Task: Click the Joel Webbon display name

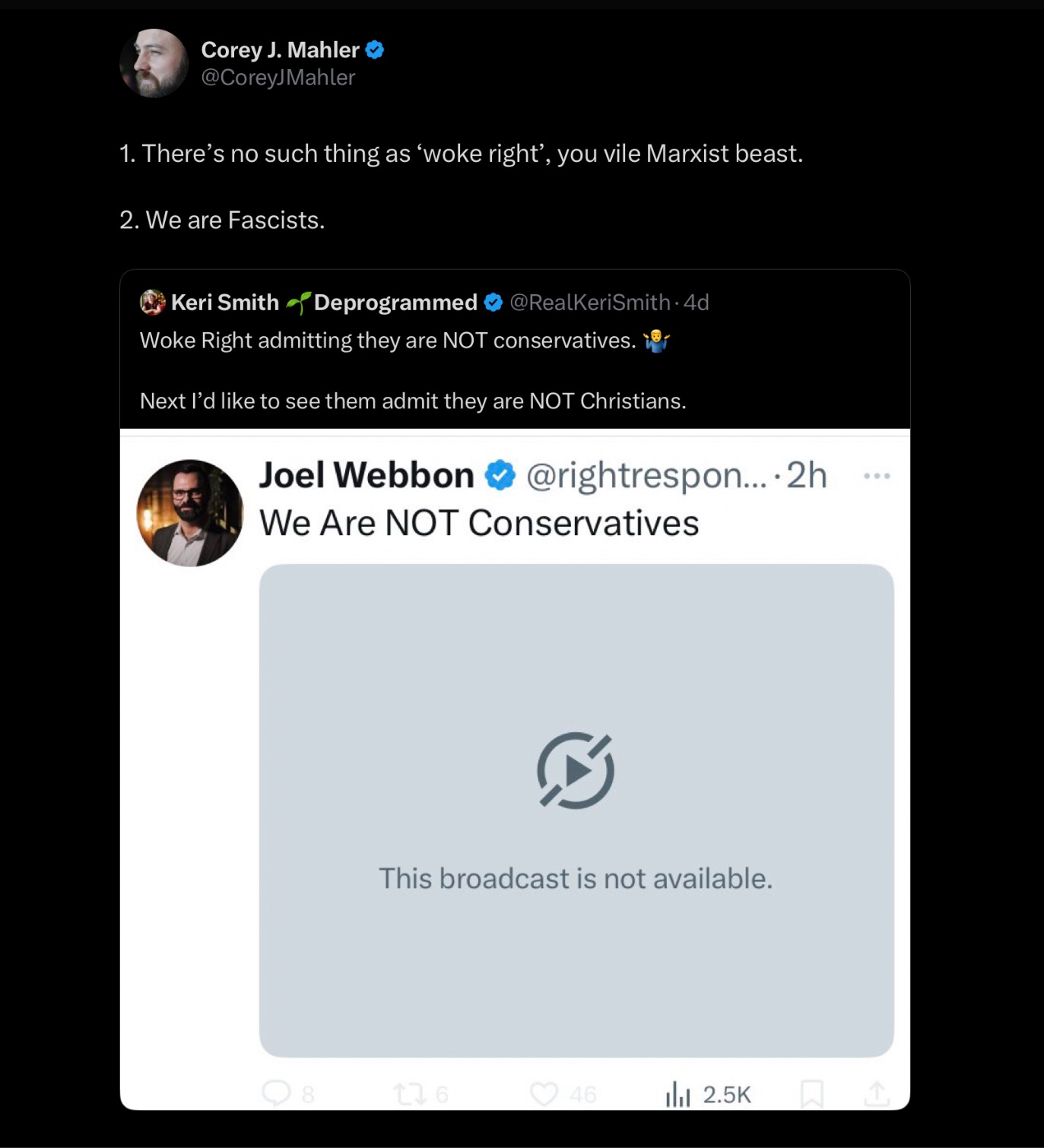Action: tap(367, 475)
